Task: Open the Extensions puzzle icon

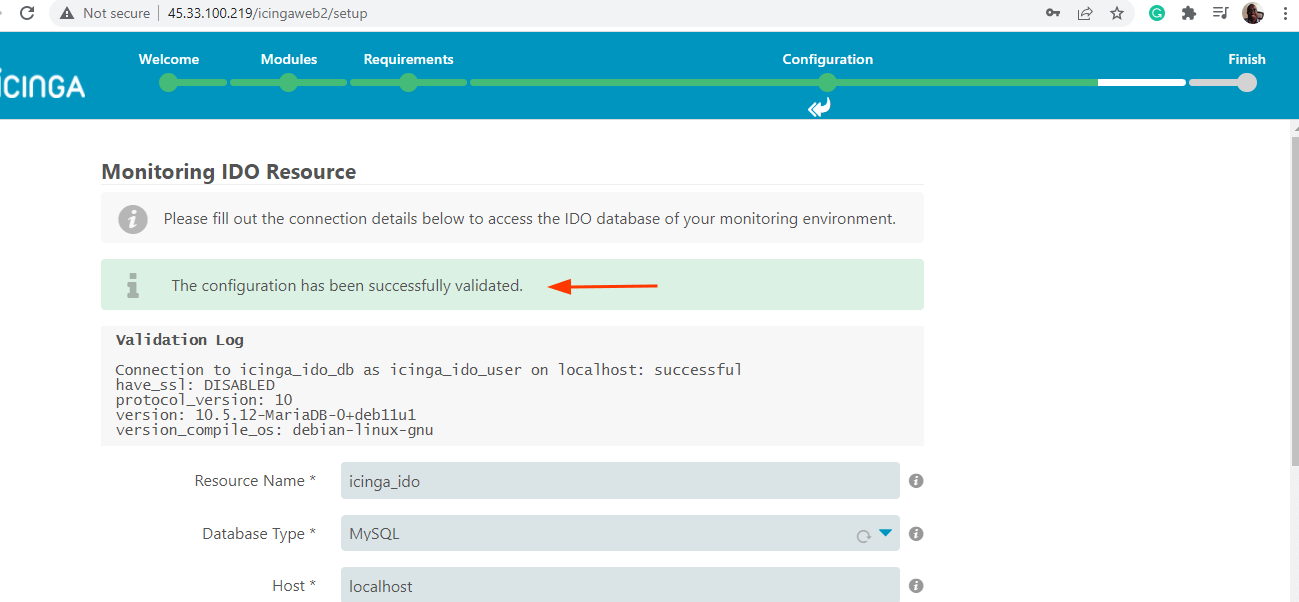Action: tap(1188, 13)
